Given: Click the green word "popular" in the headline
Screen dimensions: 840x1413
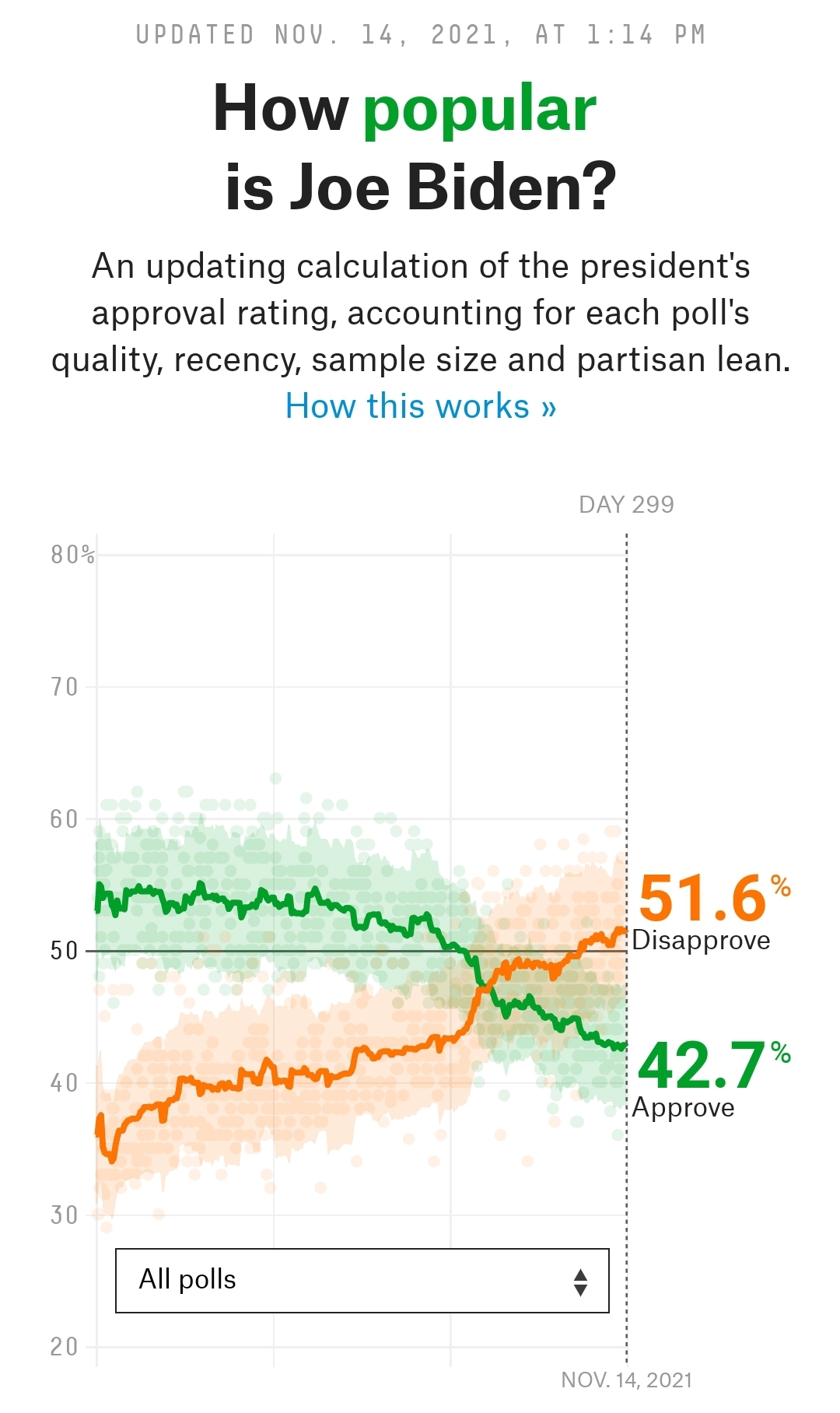Looking at the screenshot, I should click(479, 108).
